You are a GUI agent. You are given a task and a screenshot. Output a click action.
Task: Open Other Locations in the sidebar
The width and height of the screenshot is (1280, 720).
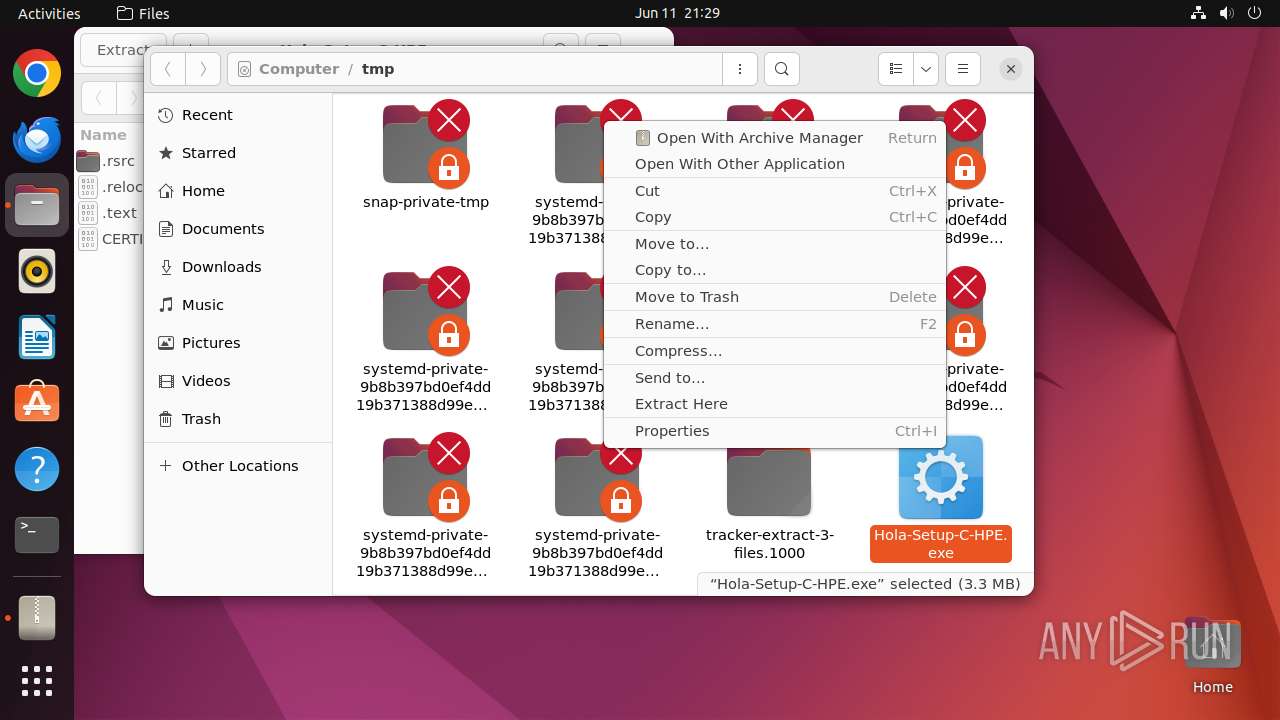[x=238, y=466]
